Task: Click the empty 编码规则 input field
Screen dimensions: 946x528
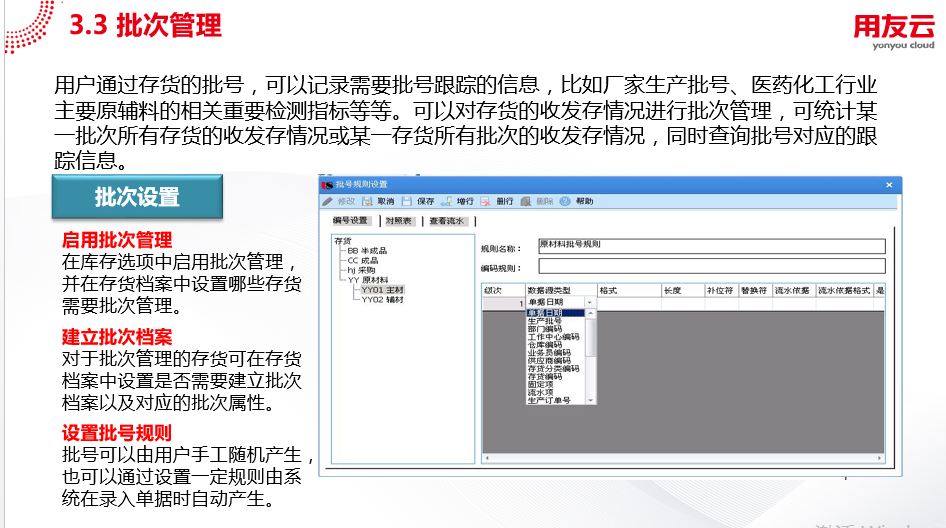Action: (711, 266)
